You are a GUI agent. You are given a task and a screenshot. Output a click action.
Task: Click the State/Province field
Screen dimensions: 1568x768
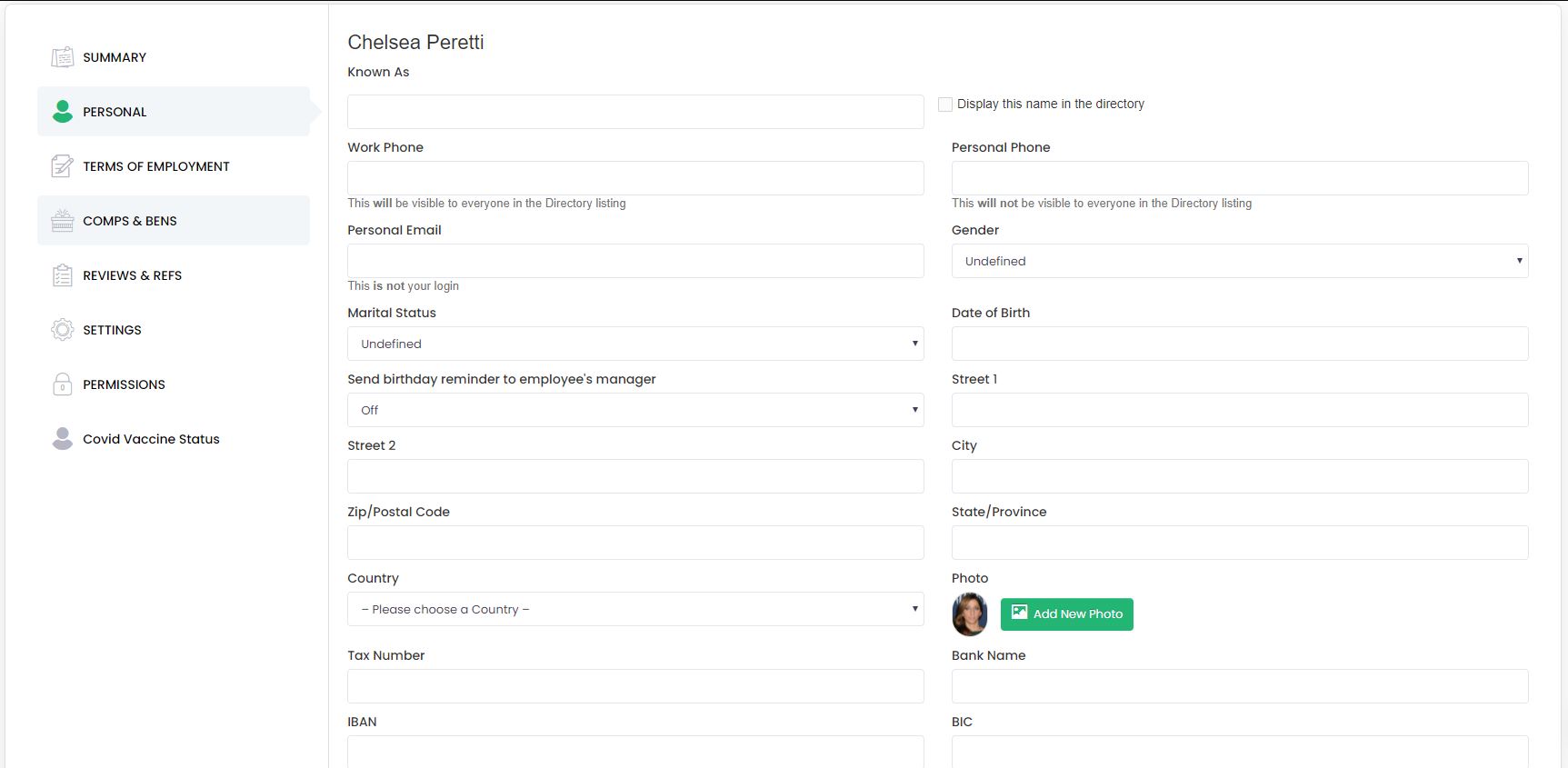[x=1240, y=543]
